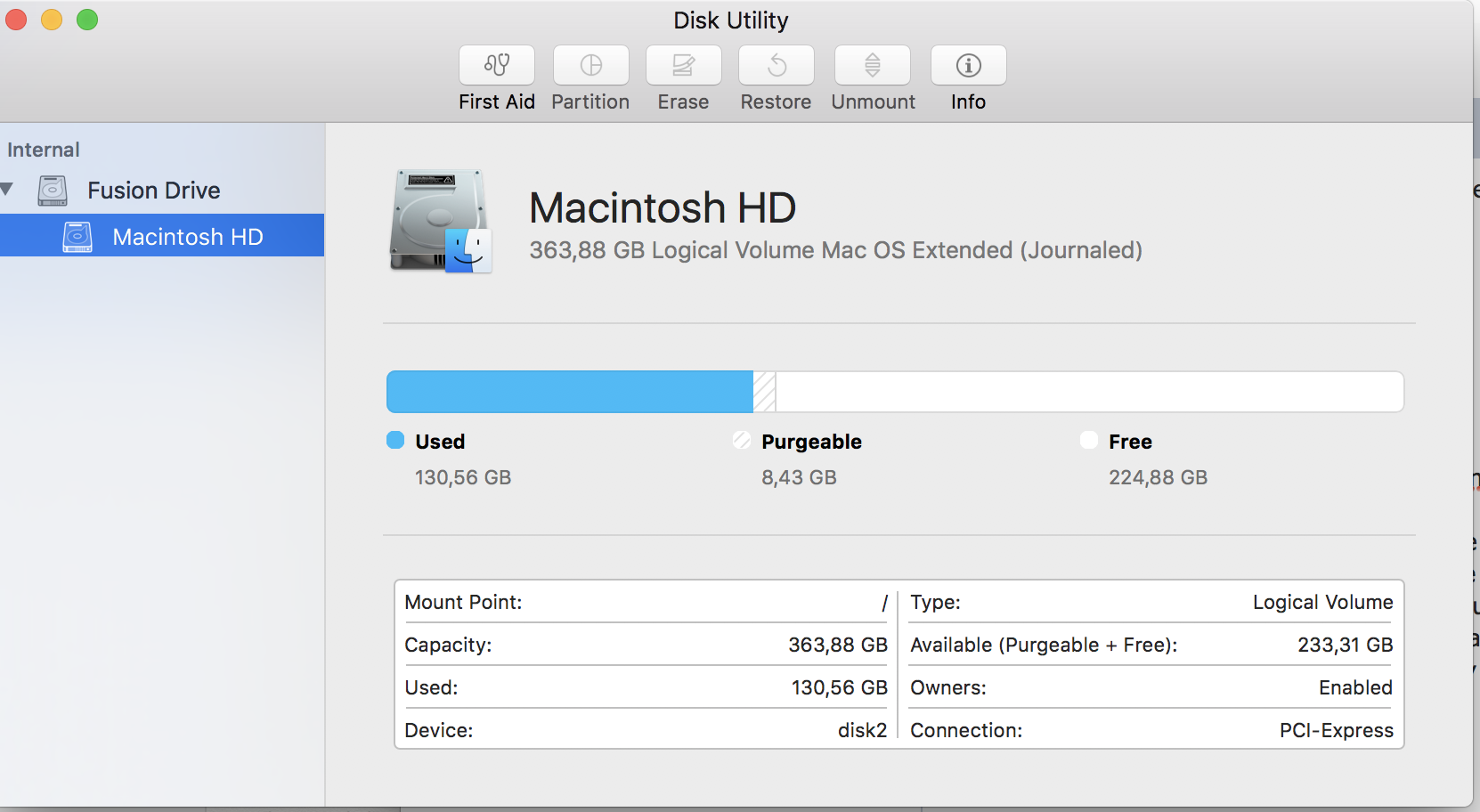The height and width of the screenshot is (812, 1480).
Task: Click the Fusion Drive disk icon in sidebar
Action: click(x=53, y=191)
